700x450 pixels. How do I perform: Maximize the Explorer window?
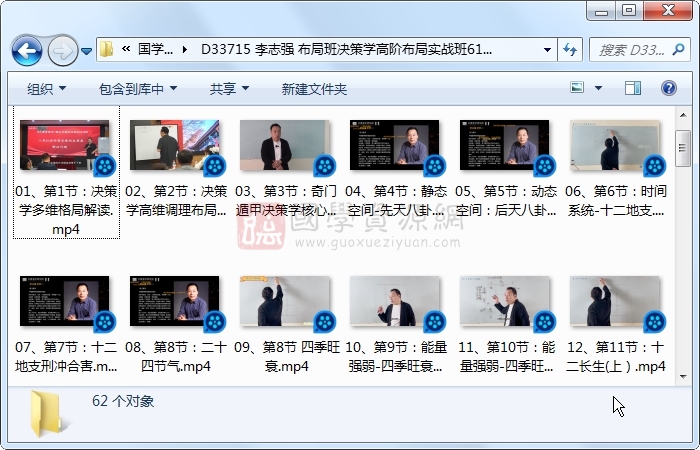click(629, 11)
